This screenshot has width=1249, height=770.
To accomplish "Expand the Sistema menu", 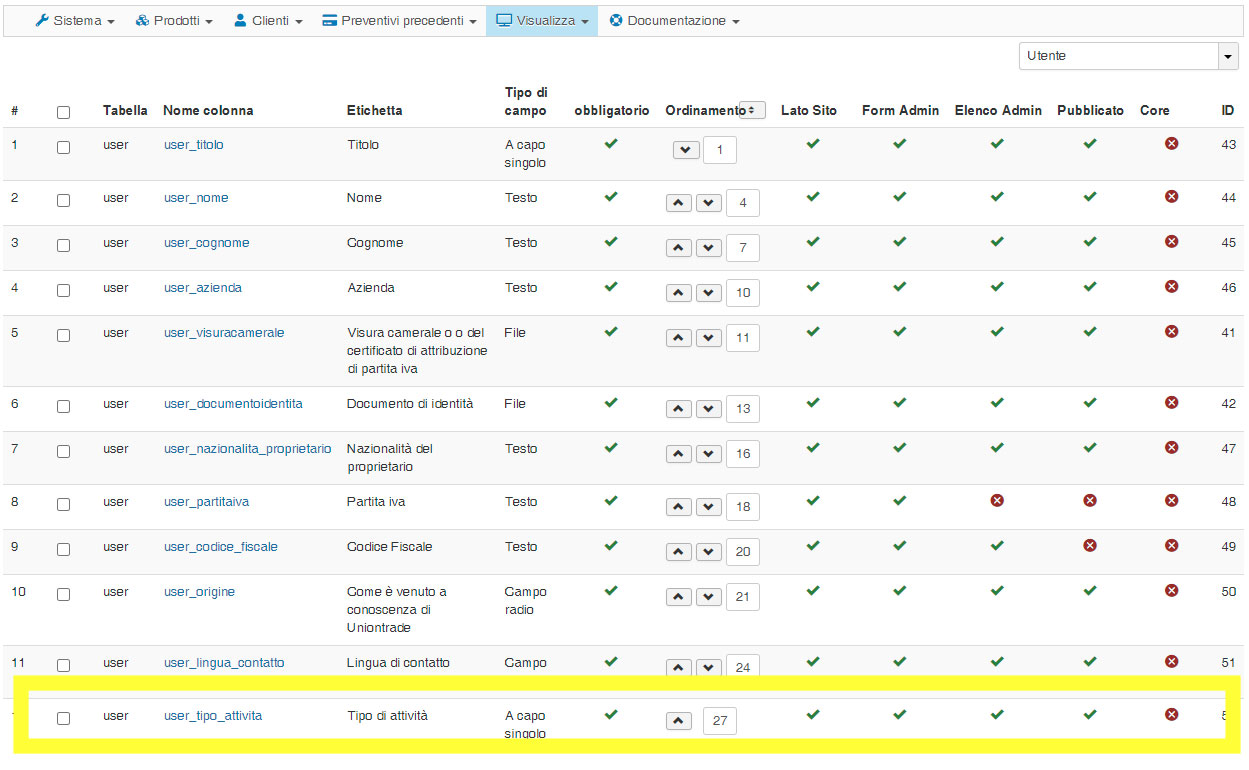I will 75,21.
